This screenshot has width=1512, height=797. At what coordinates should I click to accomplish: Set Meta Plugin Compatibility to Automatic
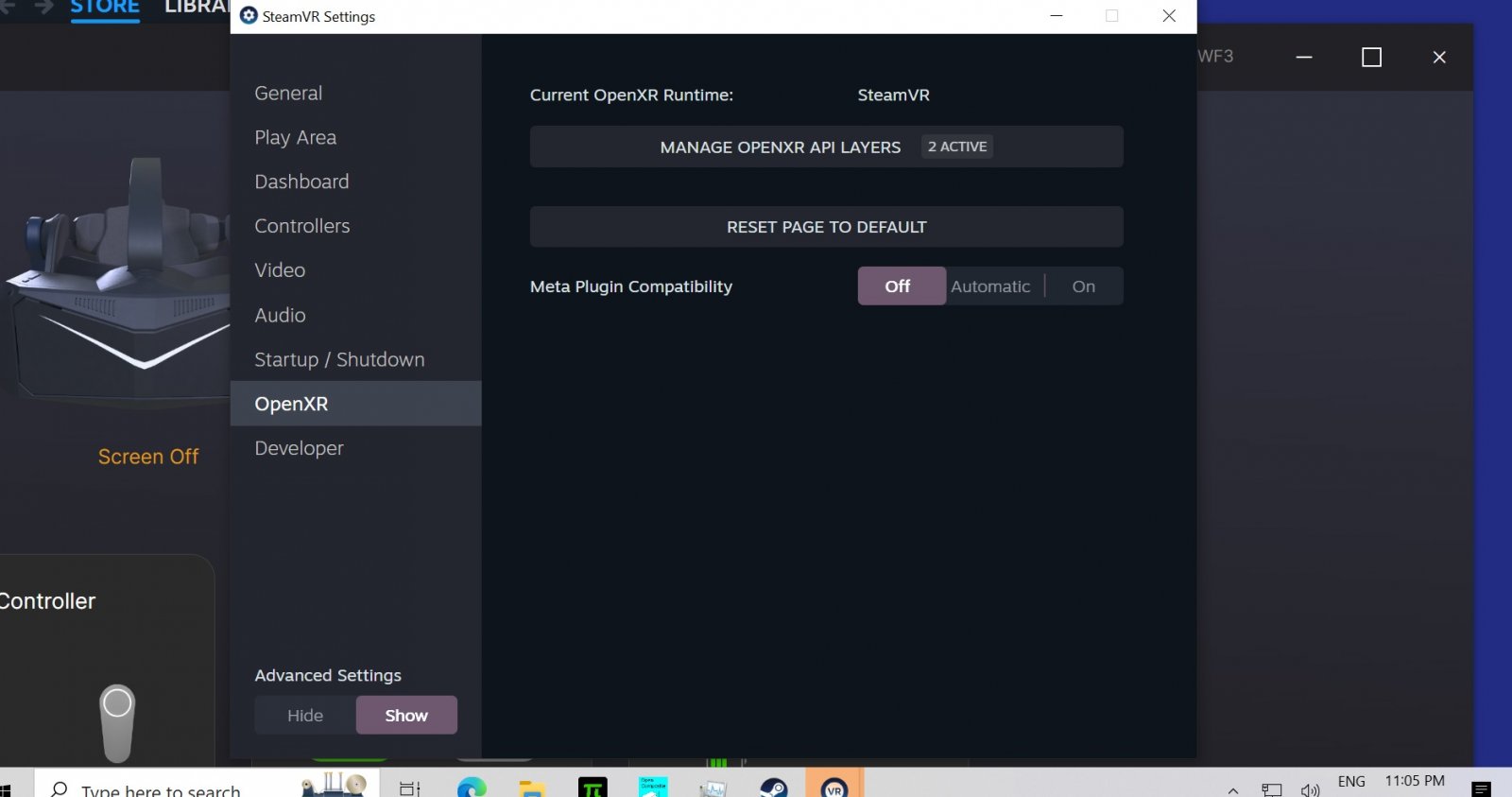pos(990,286)
